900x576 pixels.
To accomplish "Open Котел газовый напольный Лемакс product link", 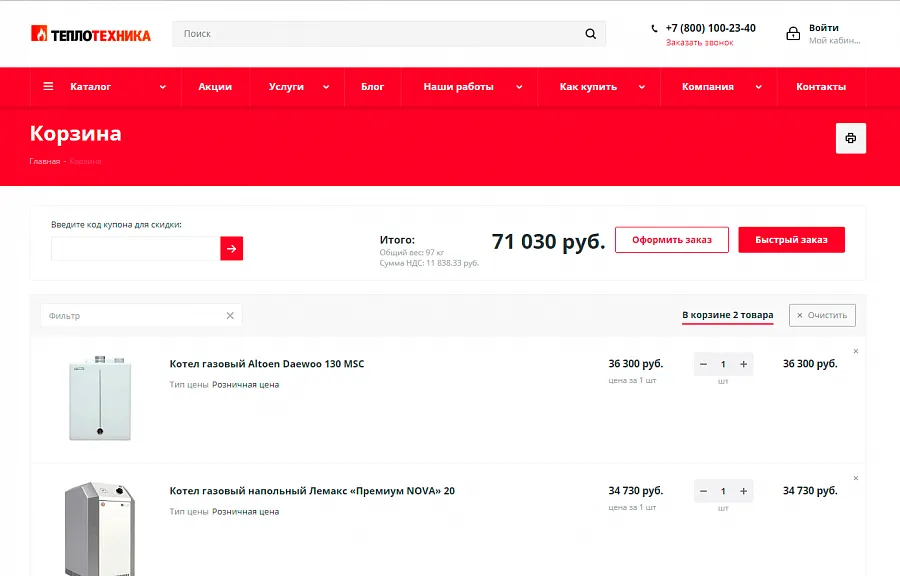I will coord(312,491).
